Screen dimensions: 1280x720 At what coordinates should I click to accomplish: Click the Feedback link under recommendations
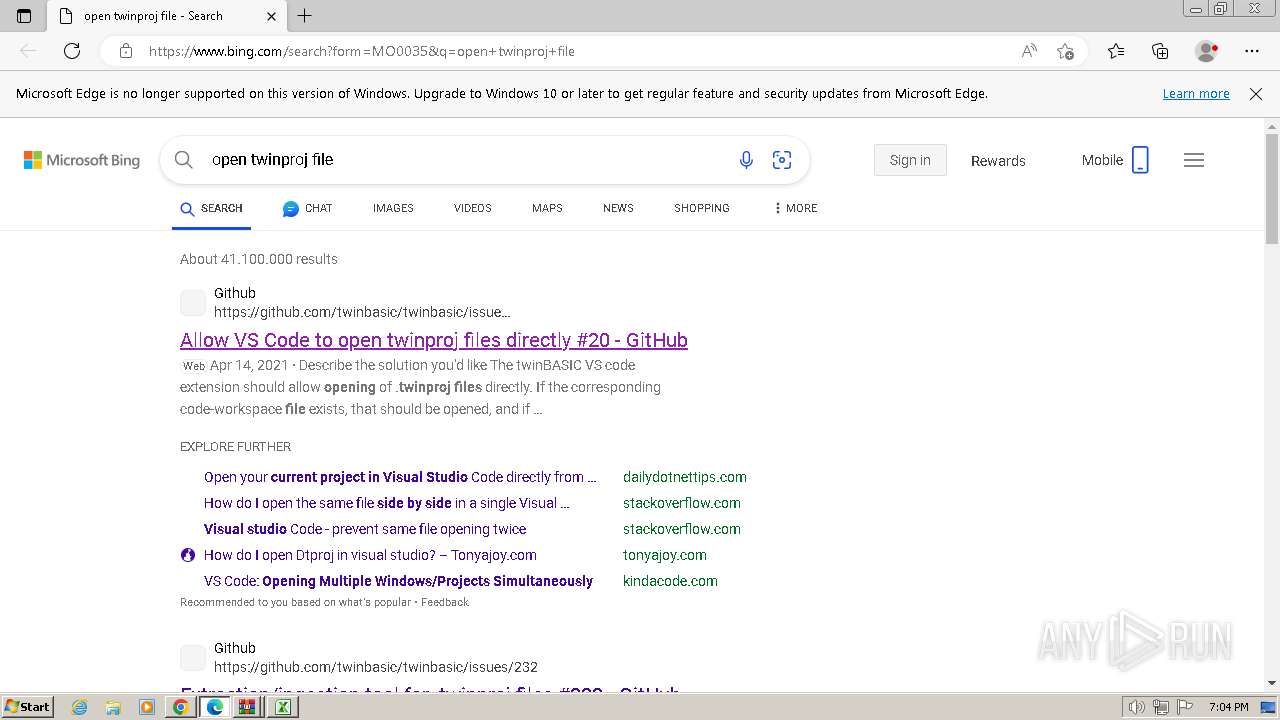coord(445,602)
